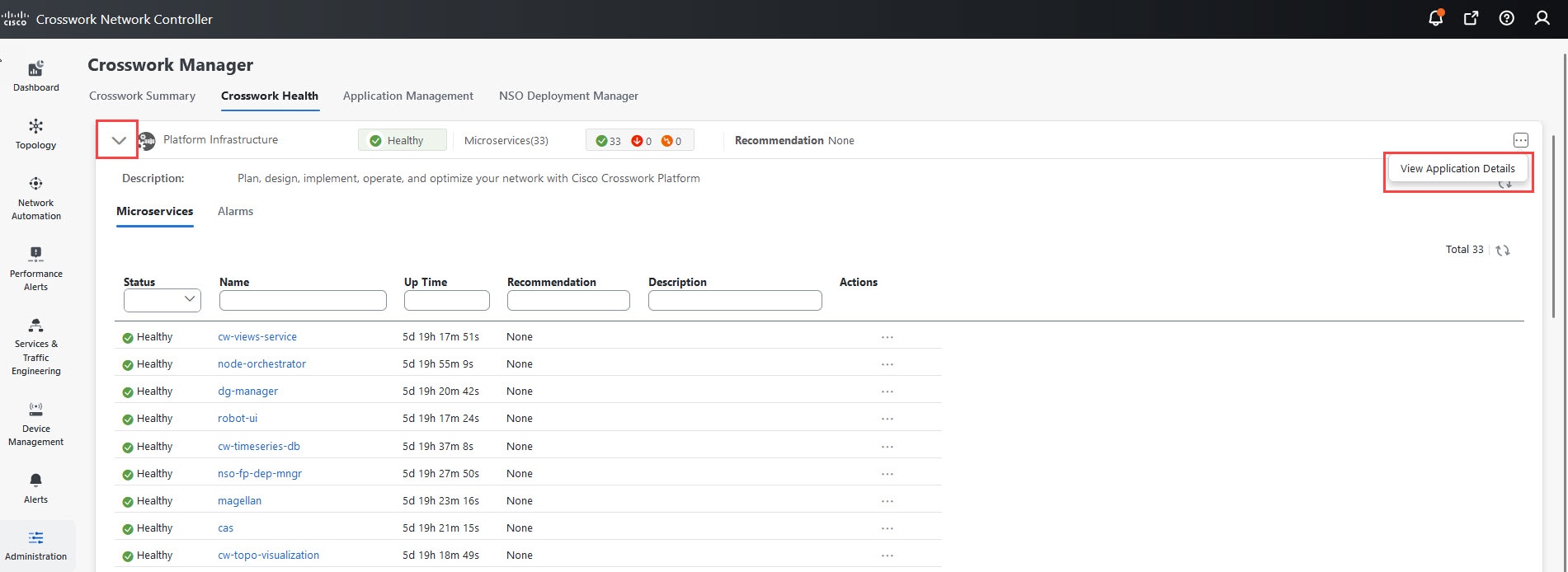Click the open-in-new-window icon in header
This screenshot has height=572, width=1568.
pos(1471,18)
